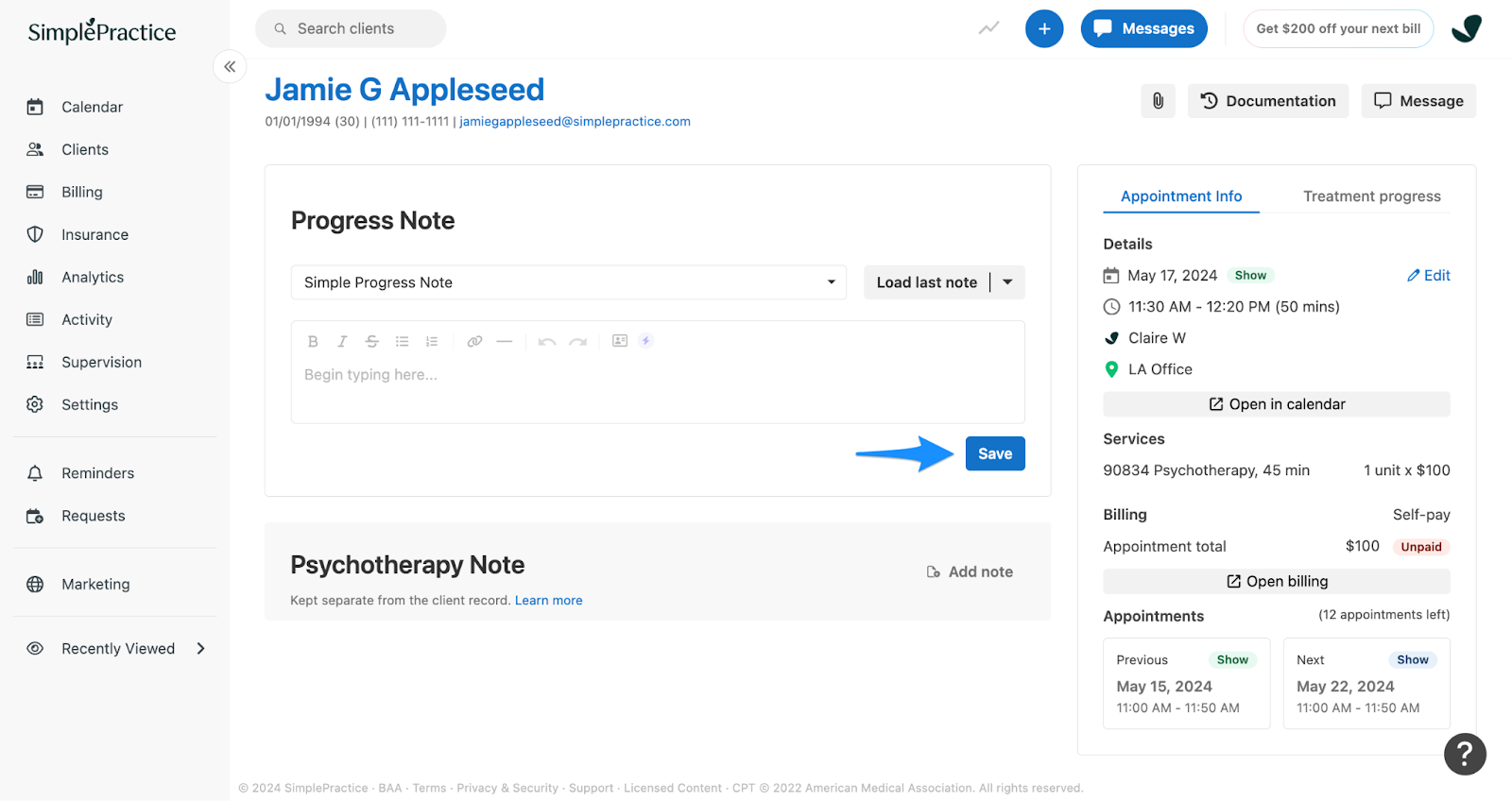Insert a bulleted list

[x=402, y=341]
